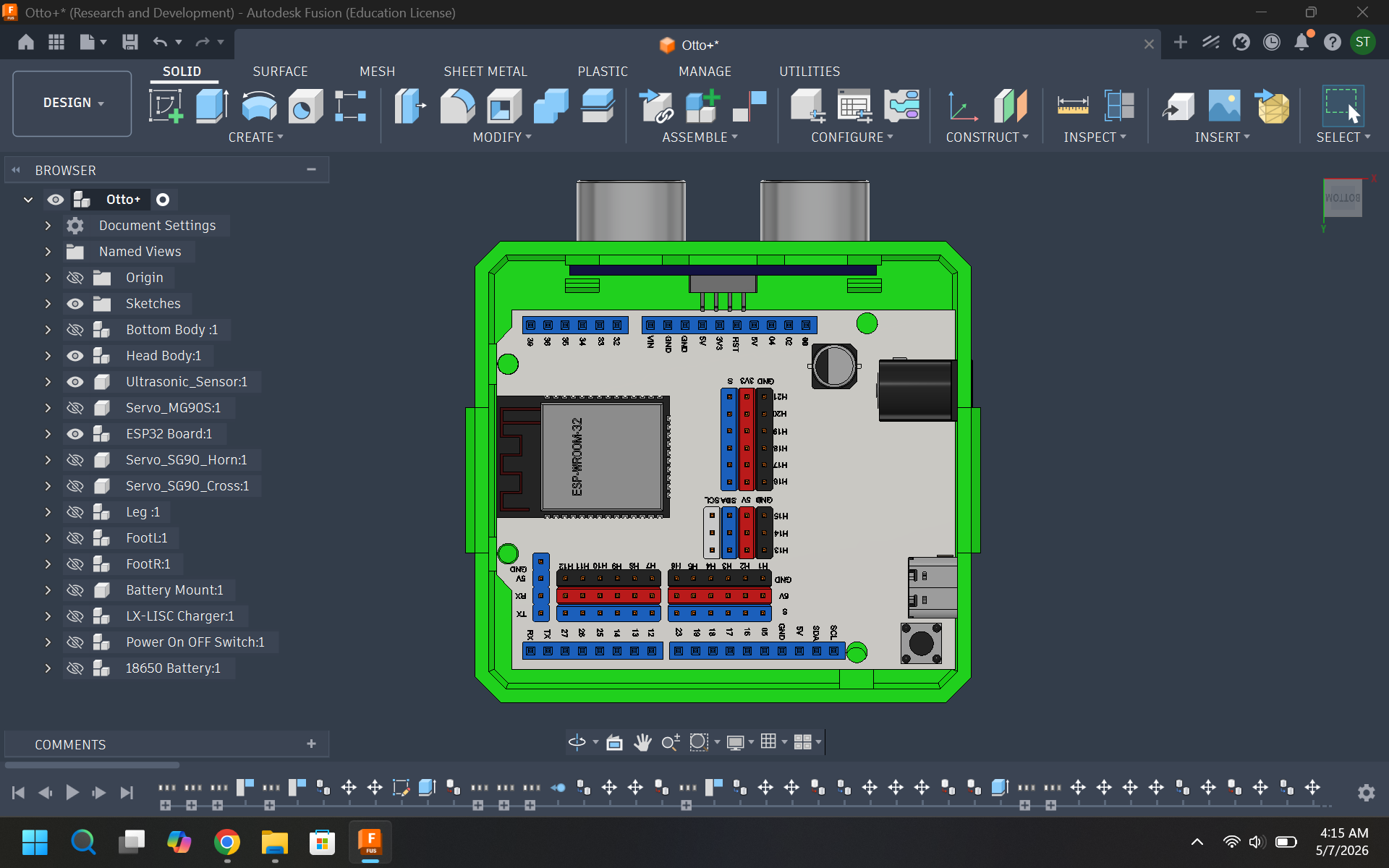This screenshot has height=868, width=1389.
Task: Open the ASSEMBLE dropdown menu
Action: (700, 137)
